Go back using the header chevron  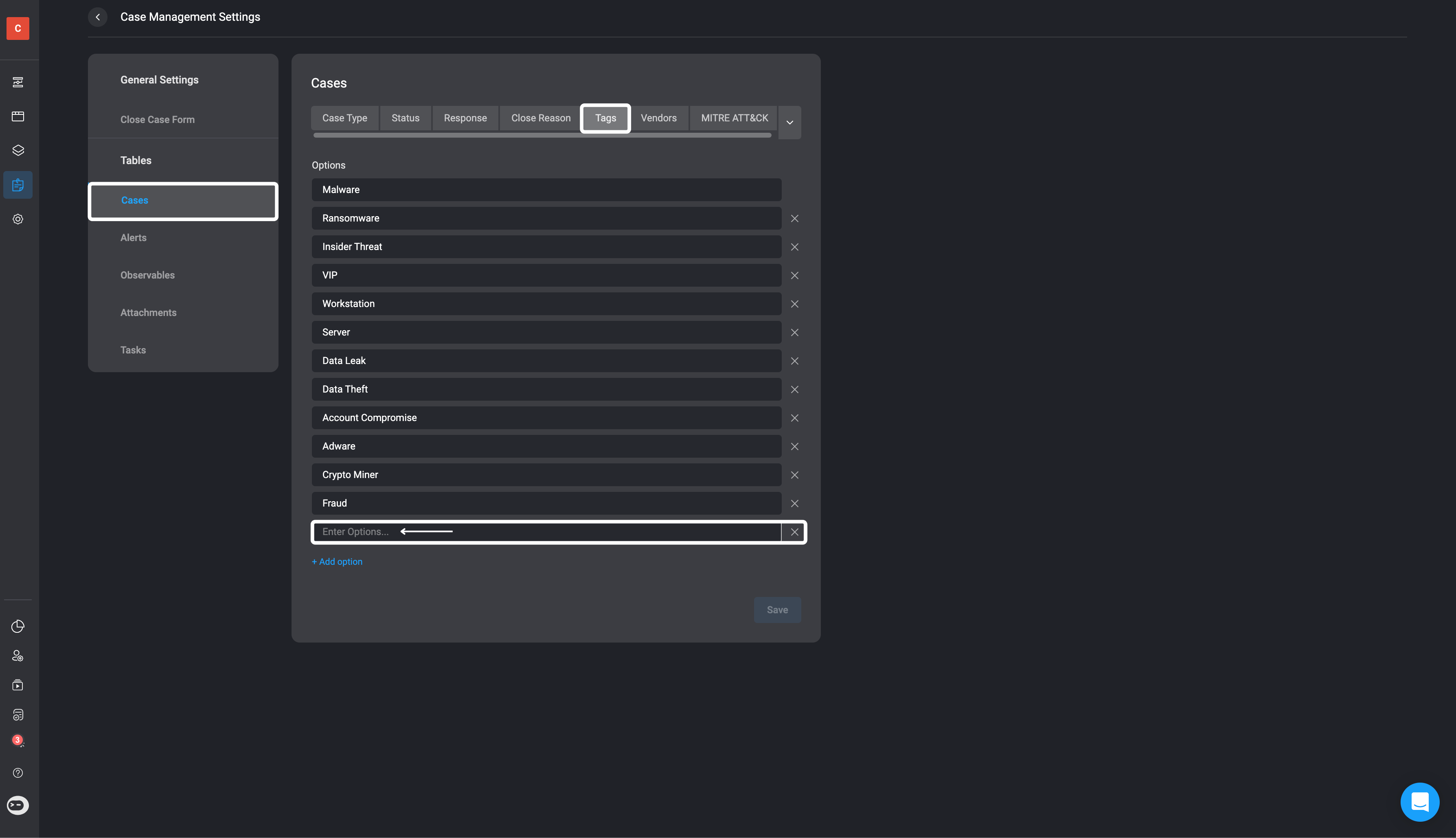click(x=98, y=17)
